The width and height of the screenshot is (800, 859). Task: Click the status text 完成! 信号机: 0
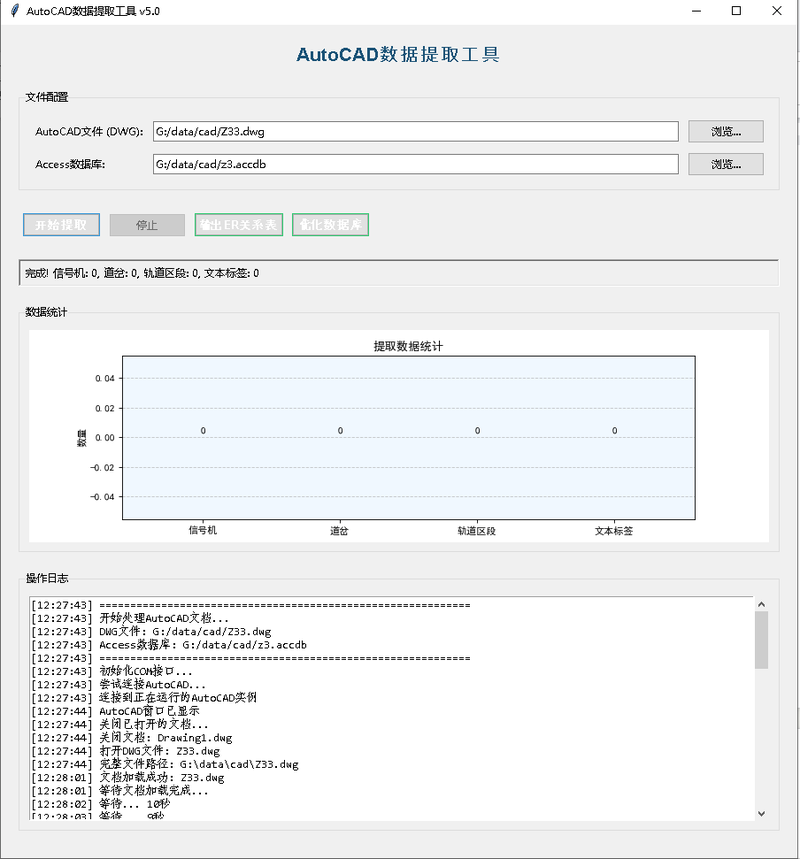(61, 273)
